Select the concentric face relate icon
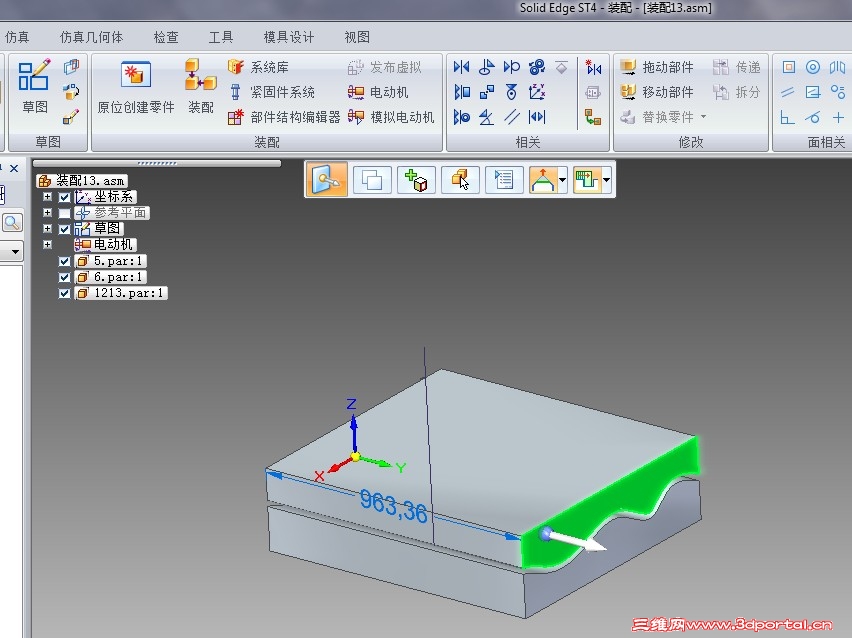Image resolution: width=852 pixels, height=638 pixels. [x=812, y=67]
